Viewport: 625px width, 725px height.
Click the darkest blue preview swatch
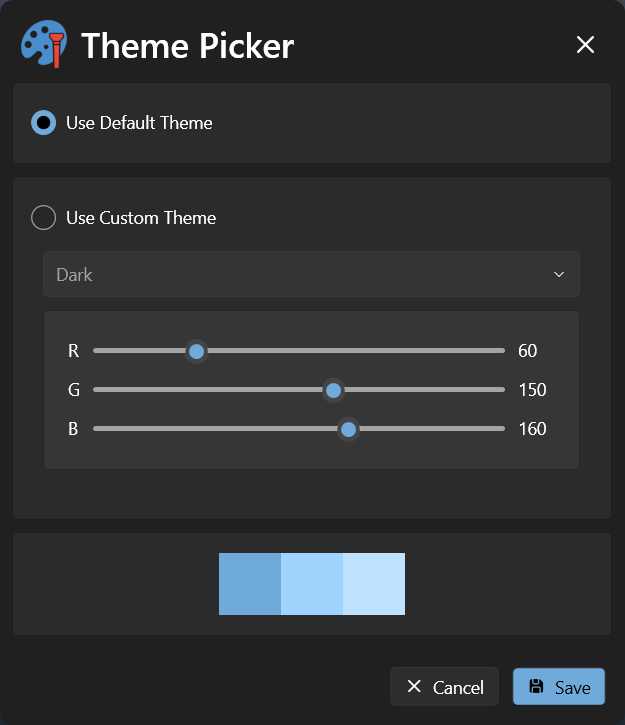(x=250, y=584)
